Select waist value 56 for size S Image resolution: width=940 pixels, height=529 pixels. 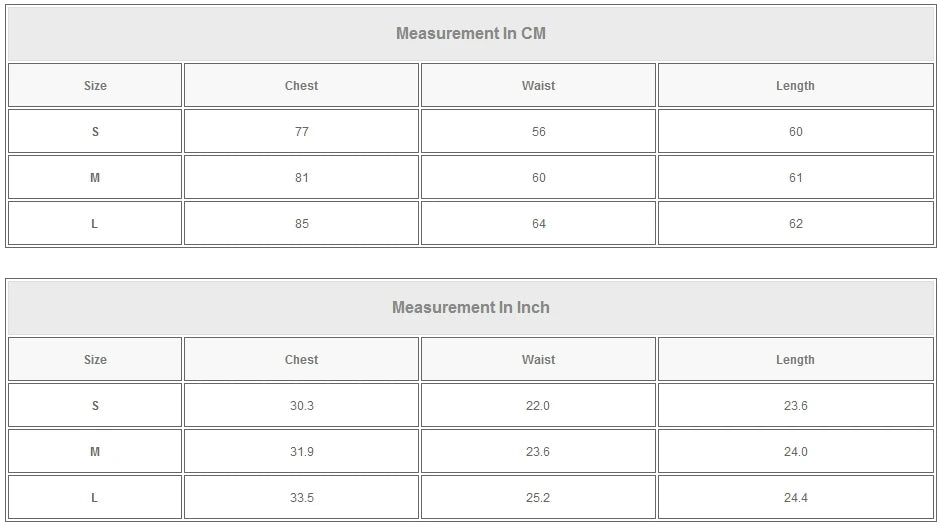coord(538,132)
